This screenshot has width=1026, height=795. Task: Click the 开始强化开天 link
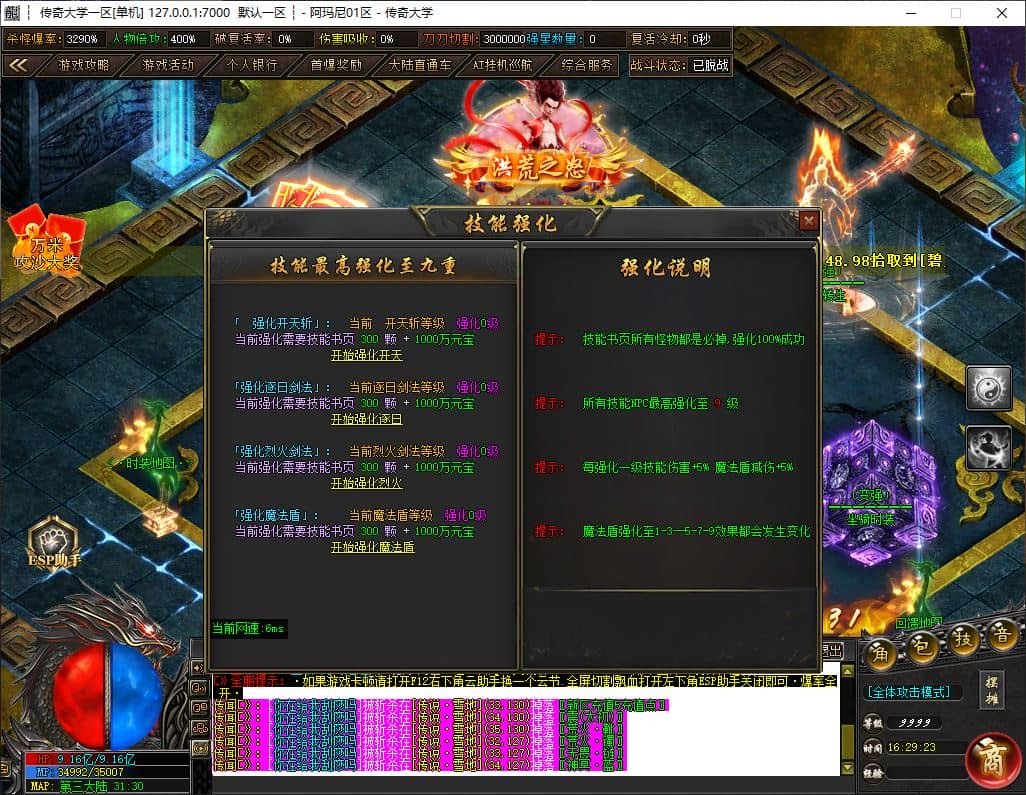(x=366, y=355)
